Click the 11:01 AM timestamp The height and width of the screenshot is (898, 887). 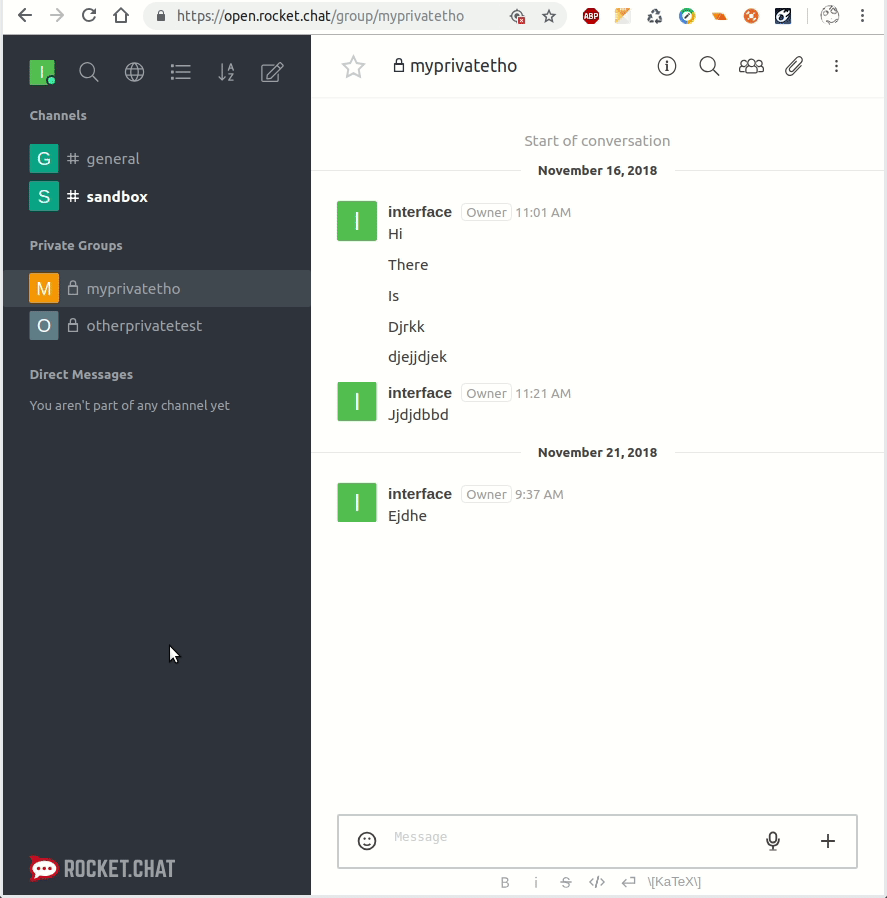[543, 212]
